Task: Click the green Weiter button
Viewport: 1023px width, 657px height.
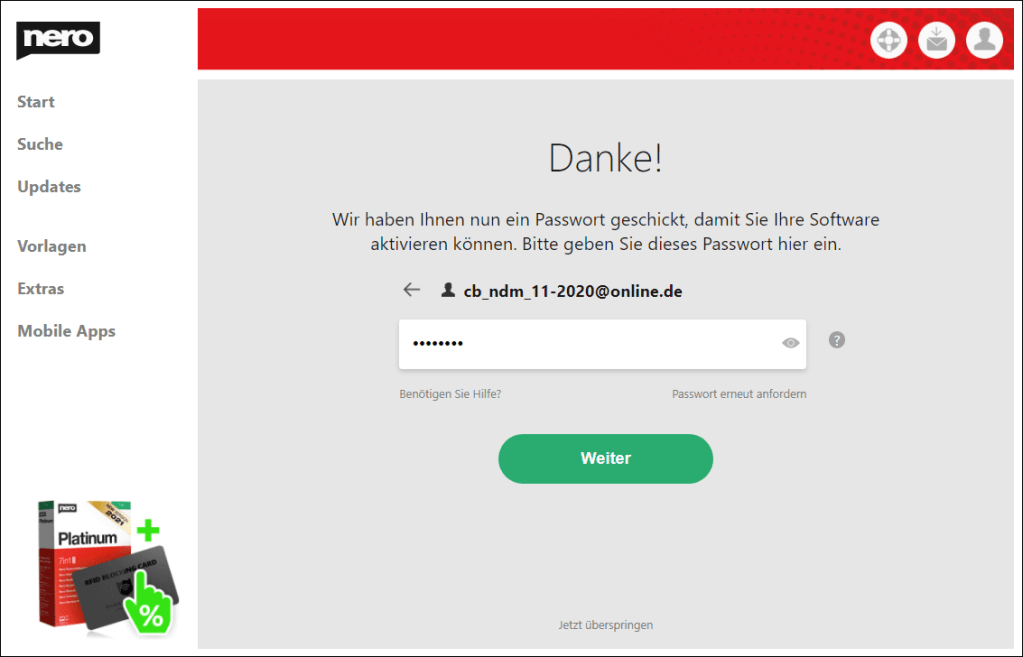Action: click(x=605, y=459)
